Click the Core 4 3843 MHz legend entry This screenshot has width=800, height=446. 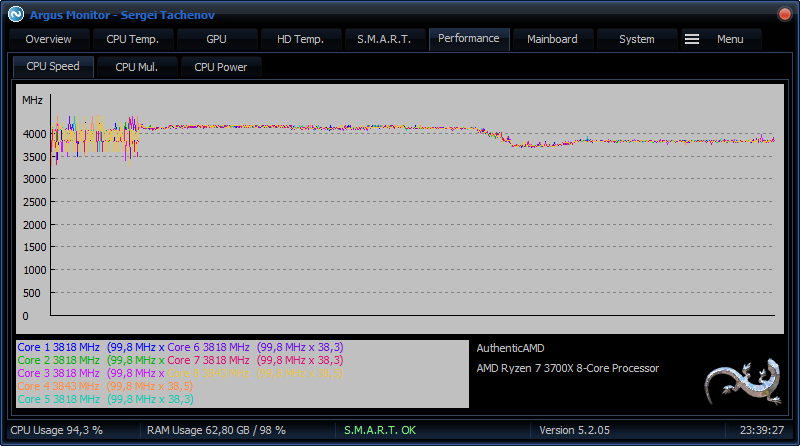coord(59,386)
